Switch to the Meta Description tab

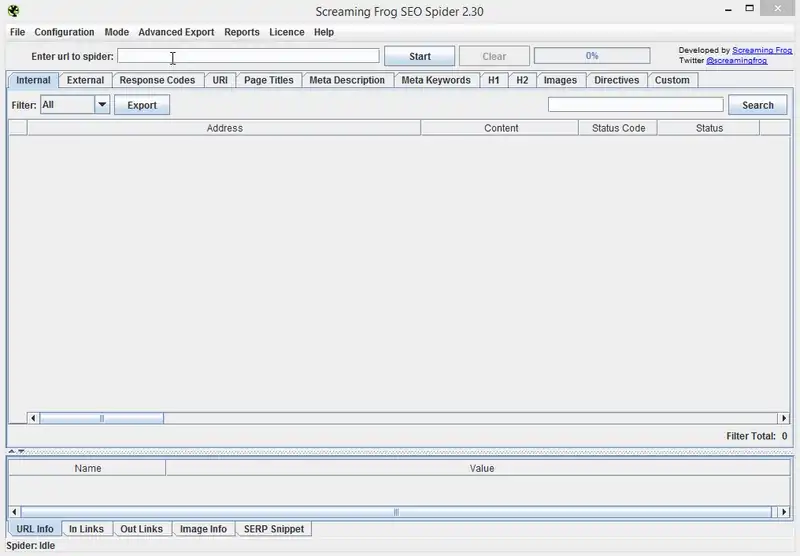(x=347, y=80)
